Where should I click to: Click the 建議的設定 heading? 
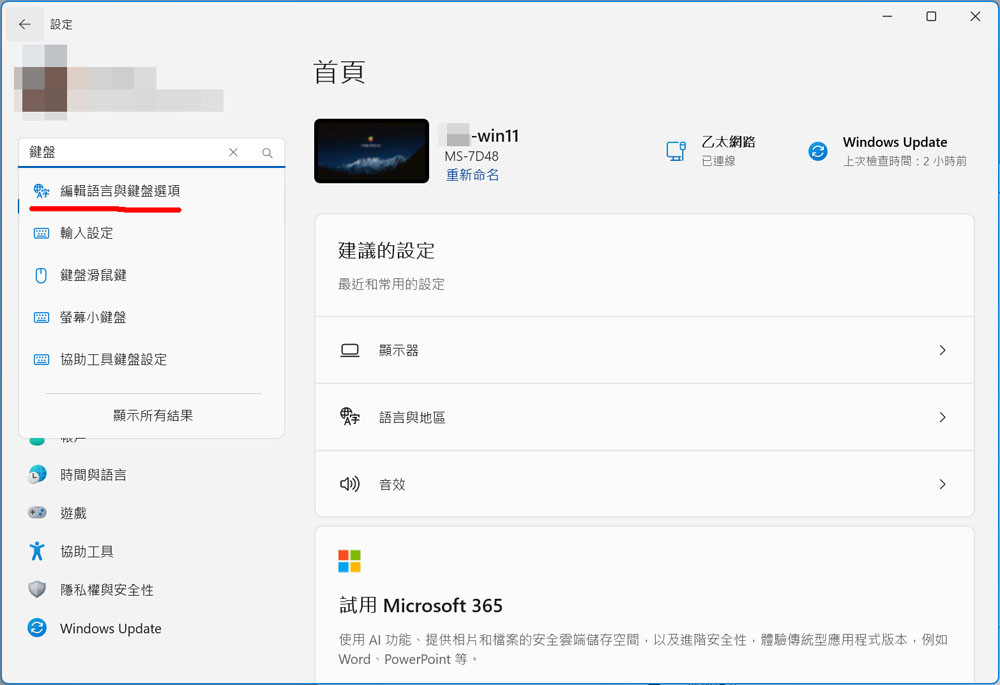point(386,251)
